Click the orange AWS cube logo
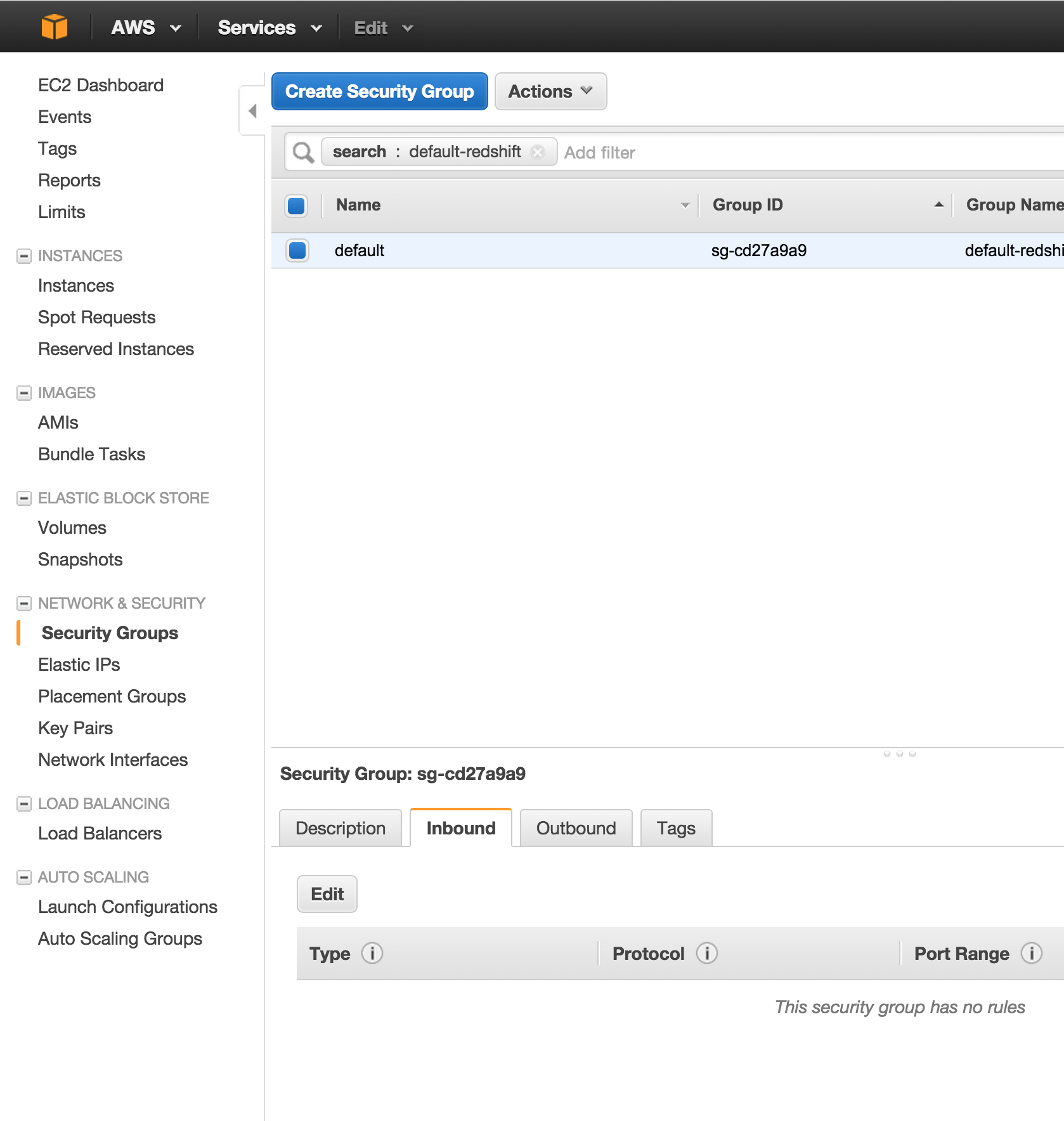1064x1121 pixels. [x=55, y=27]
